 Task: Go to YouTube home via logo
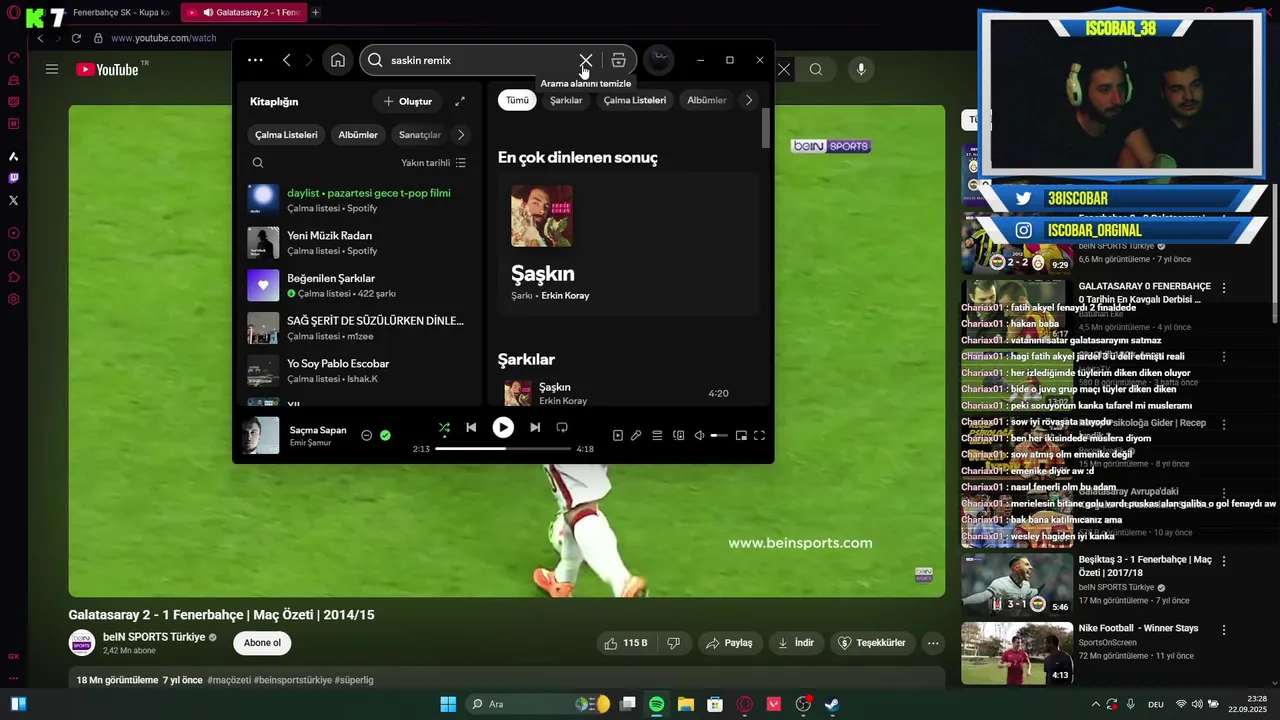(108, 69)
